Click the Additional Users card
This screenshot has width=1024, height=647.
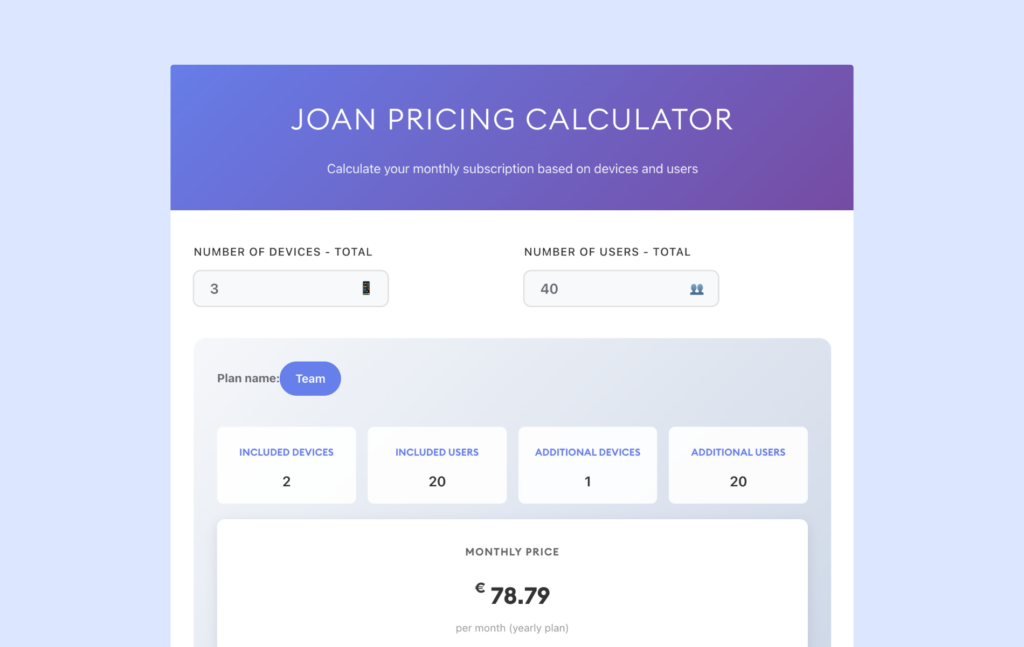pyautogui.click(x=737, y=465)
